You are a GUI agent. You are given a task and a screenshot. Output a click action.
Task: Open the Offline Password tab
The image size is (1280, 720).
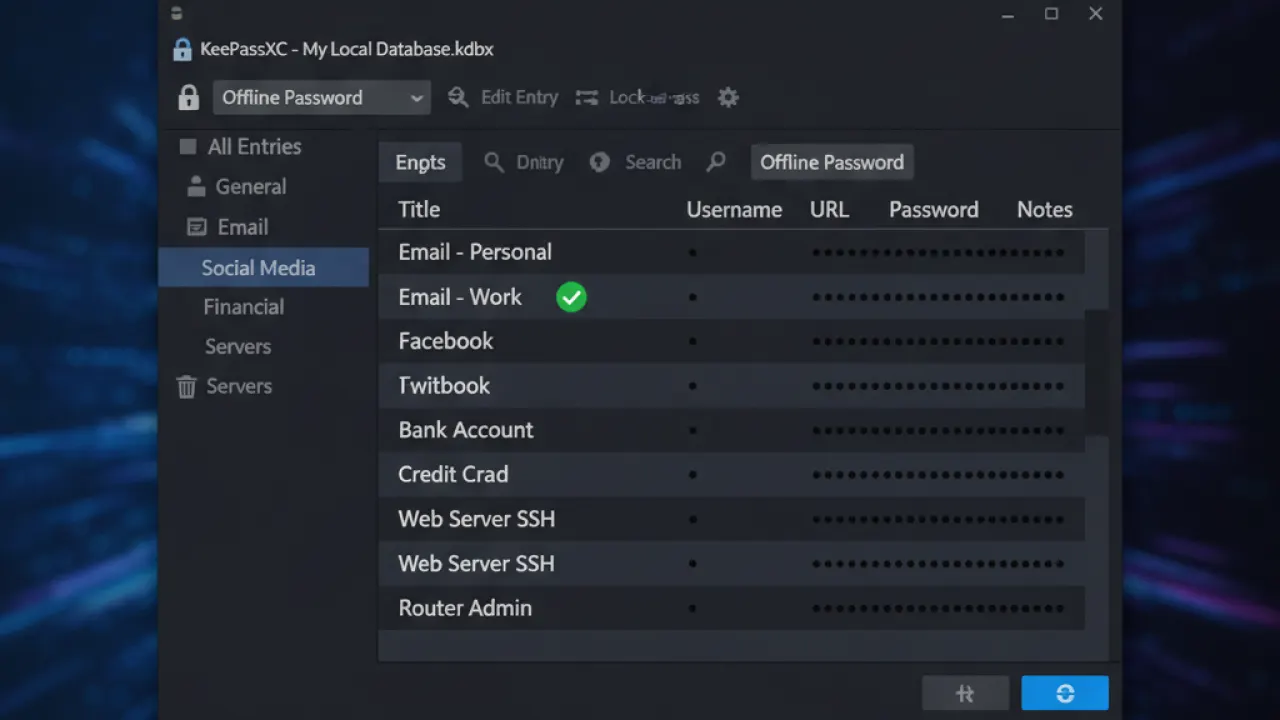point(832,162)
